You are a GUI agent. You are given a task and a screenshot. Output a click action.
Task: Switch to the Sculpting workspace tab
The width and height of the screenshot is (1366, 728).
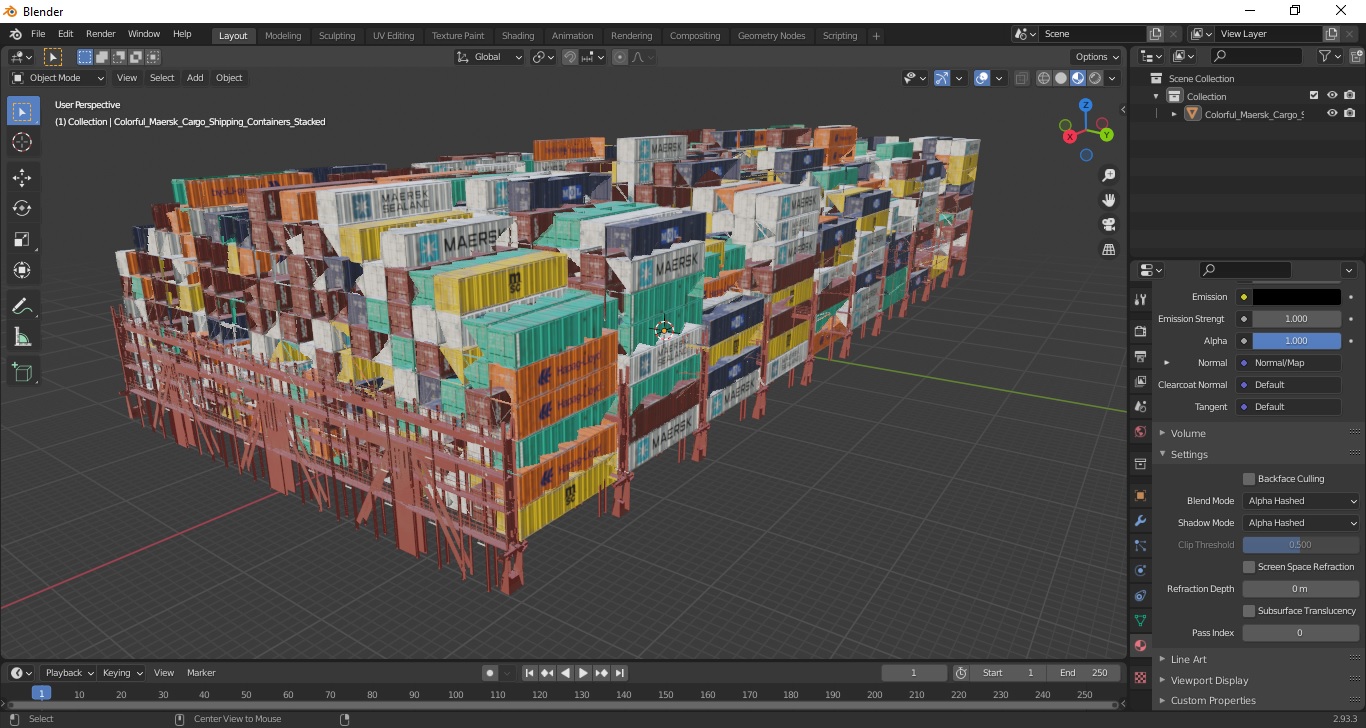click(x=337, y=36)
